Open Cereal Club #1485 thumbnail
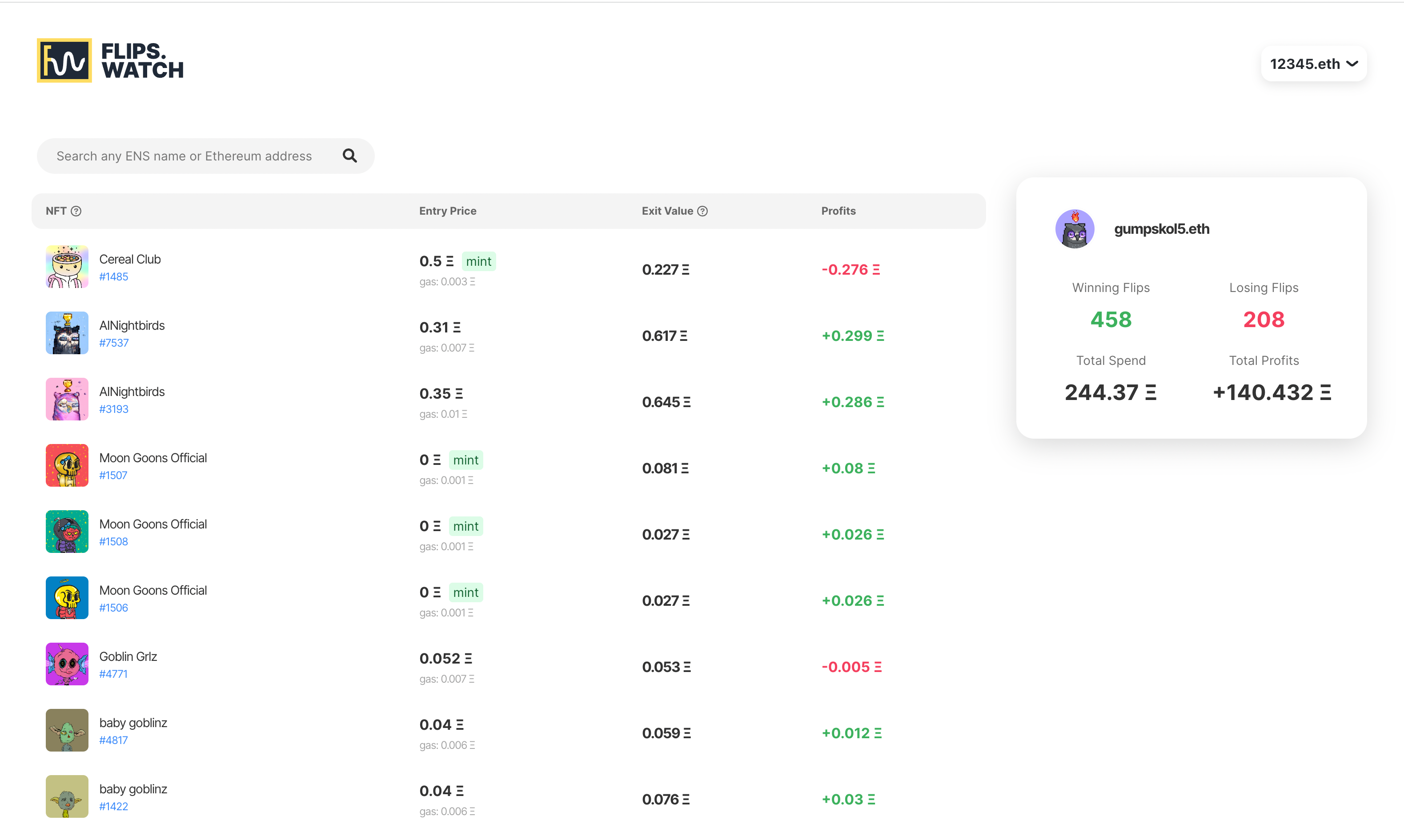This screenshot has height=840, width=1404. pyautogui.click(x=67, y=267)
